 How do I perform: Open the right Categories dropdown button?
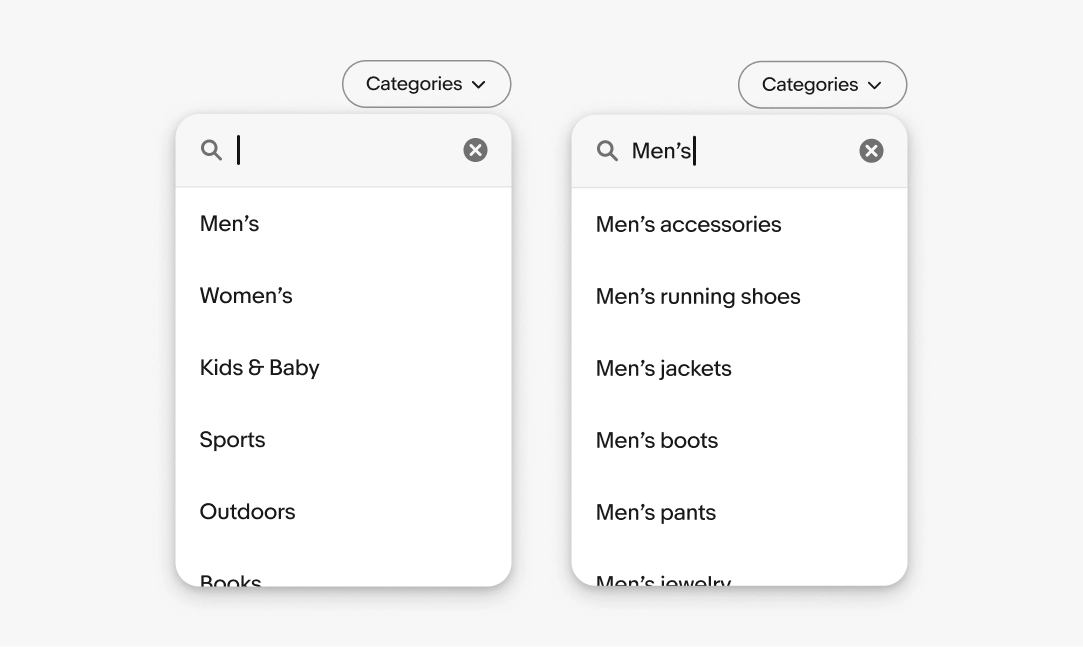822,84
